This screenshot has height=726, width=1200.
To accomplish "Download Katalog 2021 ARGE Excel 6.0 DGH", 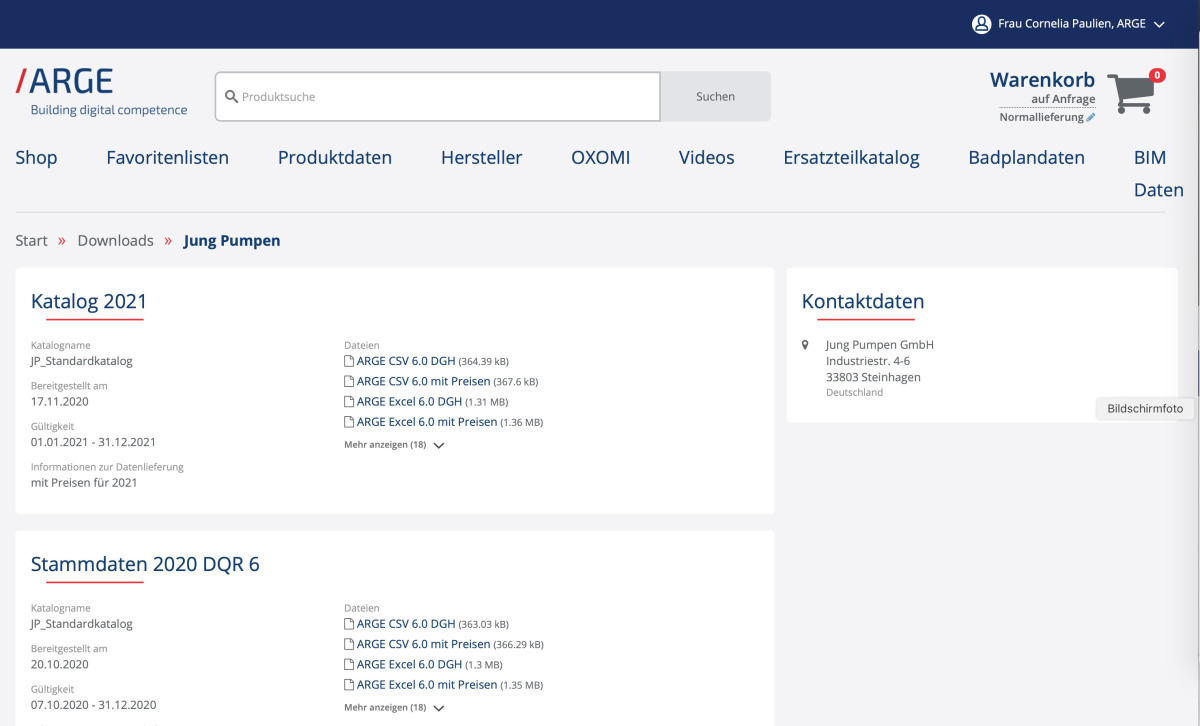I will click(x=409, y=401).
